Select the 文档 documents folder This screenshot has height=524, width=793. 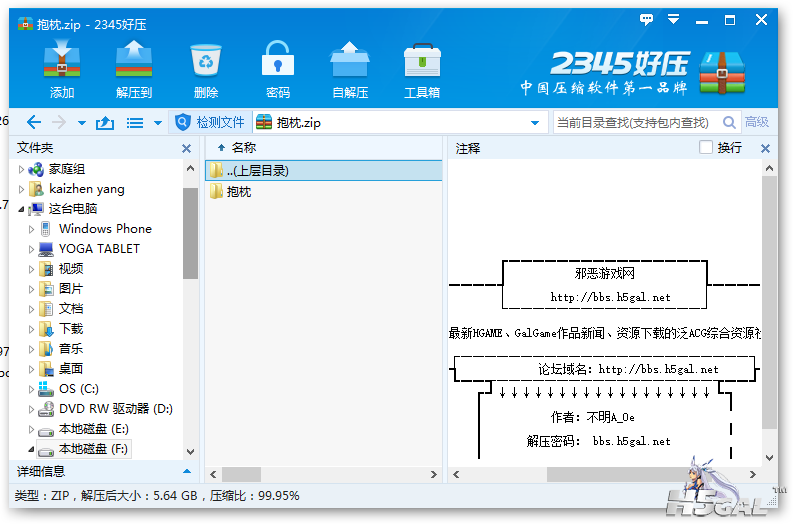[71, 309]
